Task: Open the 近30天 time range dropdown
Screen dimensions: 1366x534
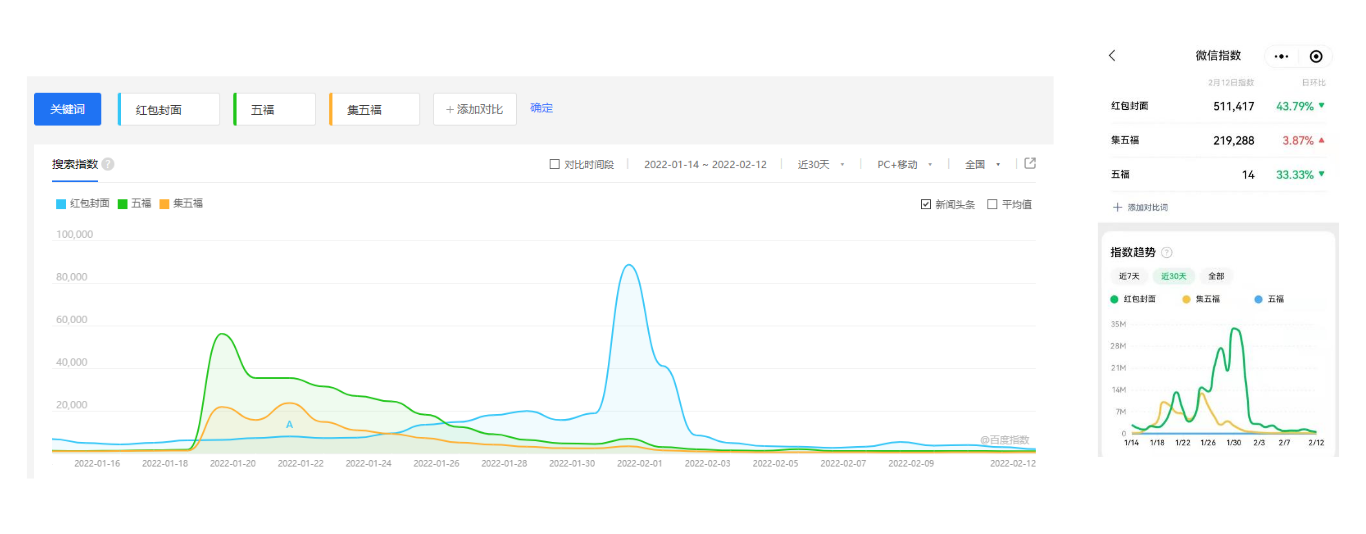Action: click(x=820, y=164)
